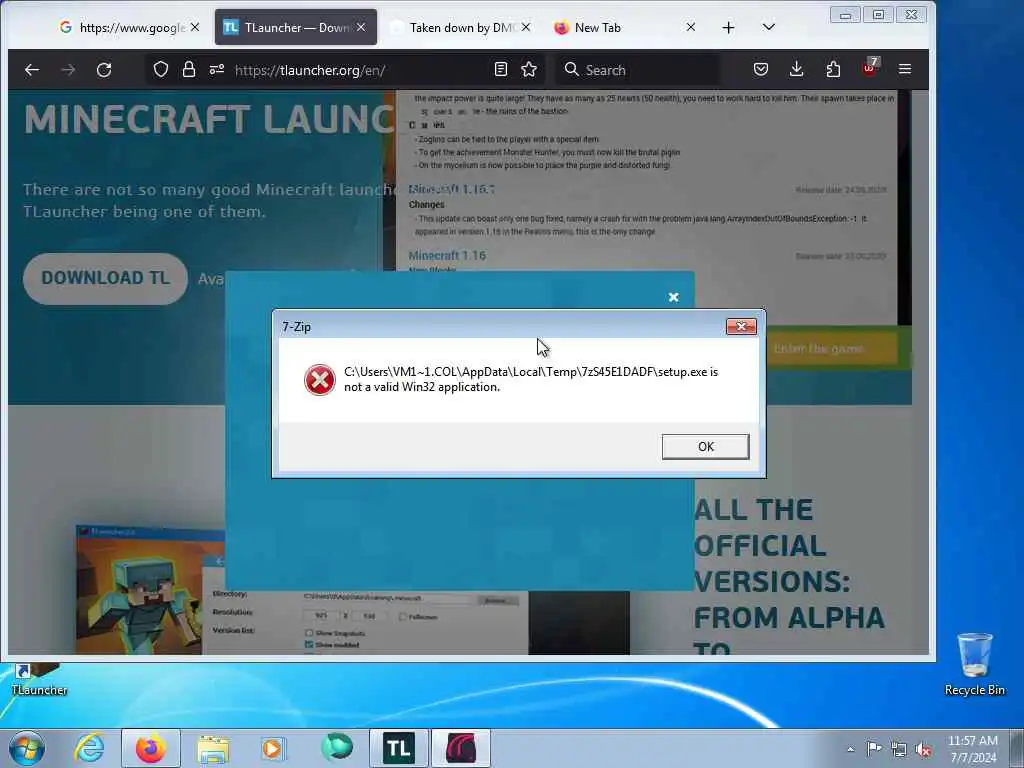The image size is (1024, 768).
Task: Open the tracking protection shield
Action: pyautogui.click(x=161, y=69)
